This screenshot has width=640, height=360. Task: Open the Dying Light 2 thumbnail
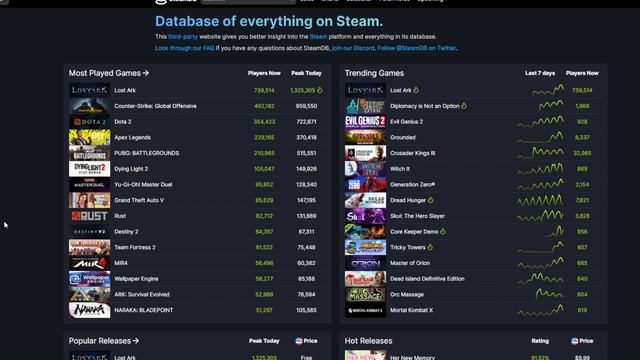[x=89, y=169]
